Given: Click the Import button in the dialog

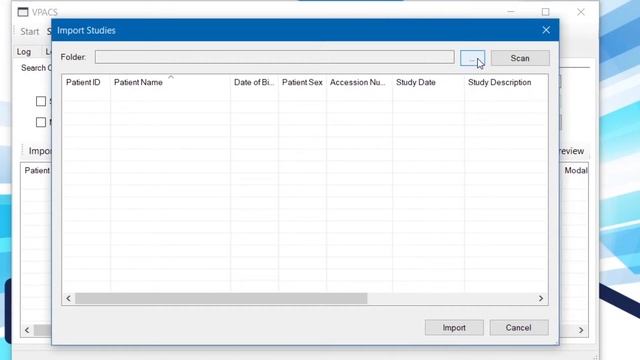Looking at the screenshot, I should [454, 327].
